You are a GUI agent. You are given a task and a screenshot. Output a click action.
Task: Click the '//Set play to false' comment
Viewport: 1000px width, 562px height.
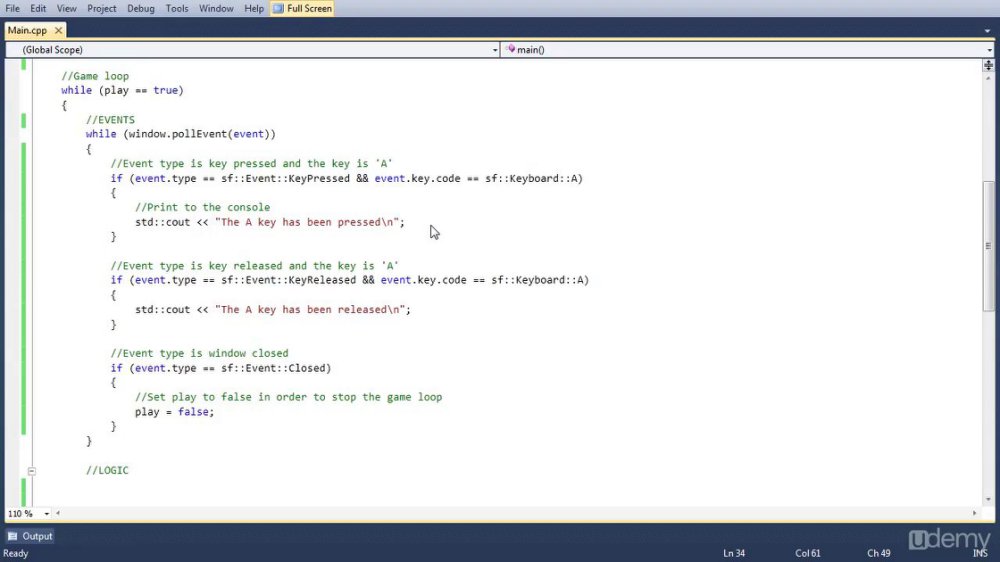tap(288, 397)
